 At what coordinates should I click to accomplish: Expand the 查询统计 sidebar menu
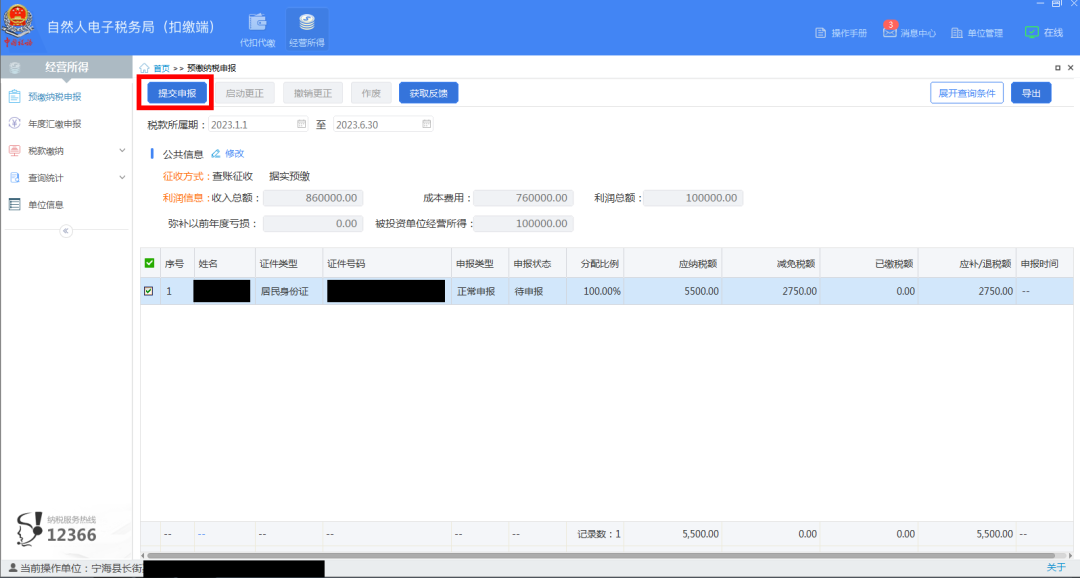[122, 178]
